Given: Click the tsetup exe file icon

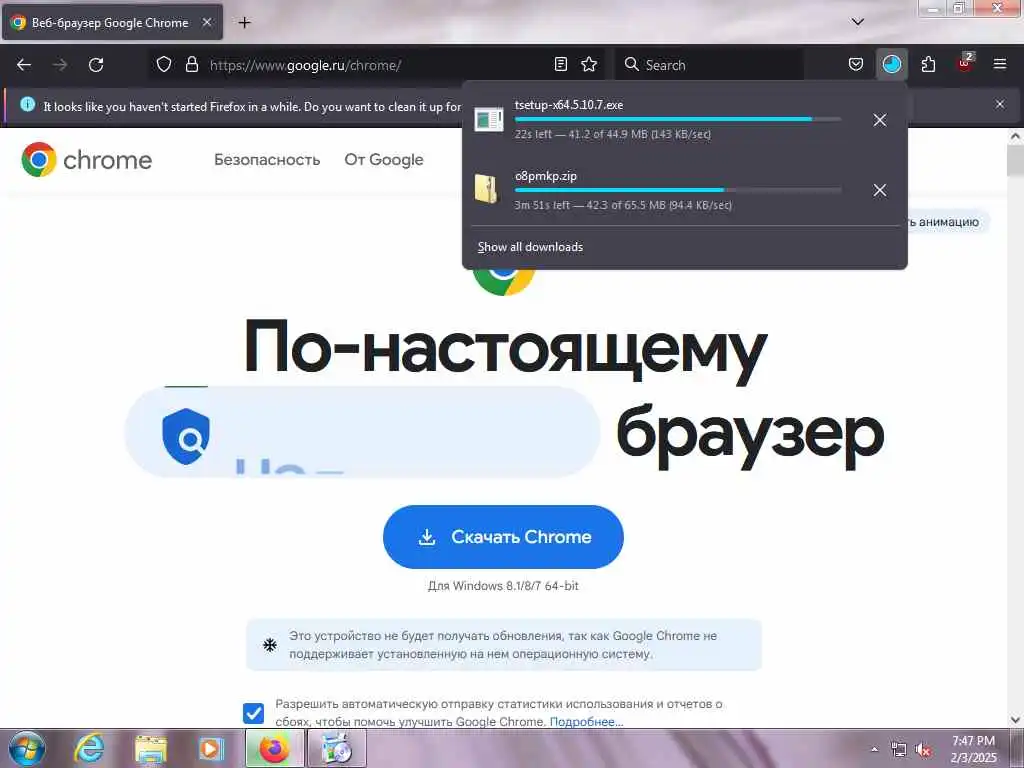Looking at the screenshot, I should [x=488, y=120].
